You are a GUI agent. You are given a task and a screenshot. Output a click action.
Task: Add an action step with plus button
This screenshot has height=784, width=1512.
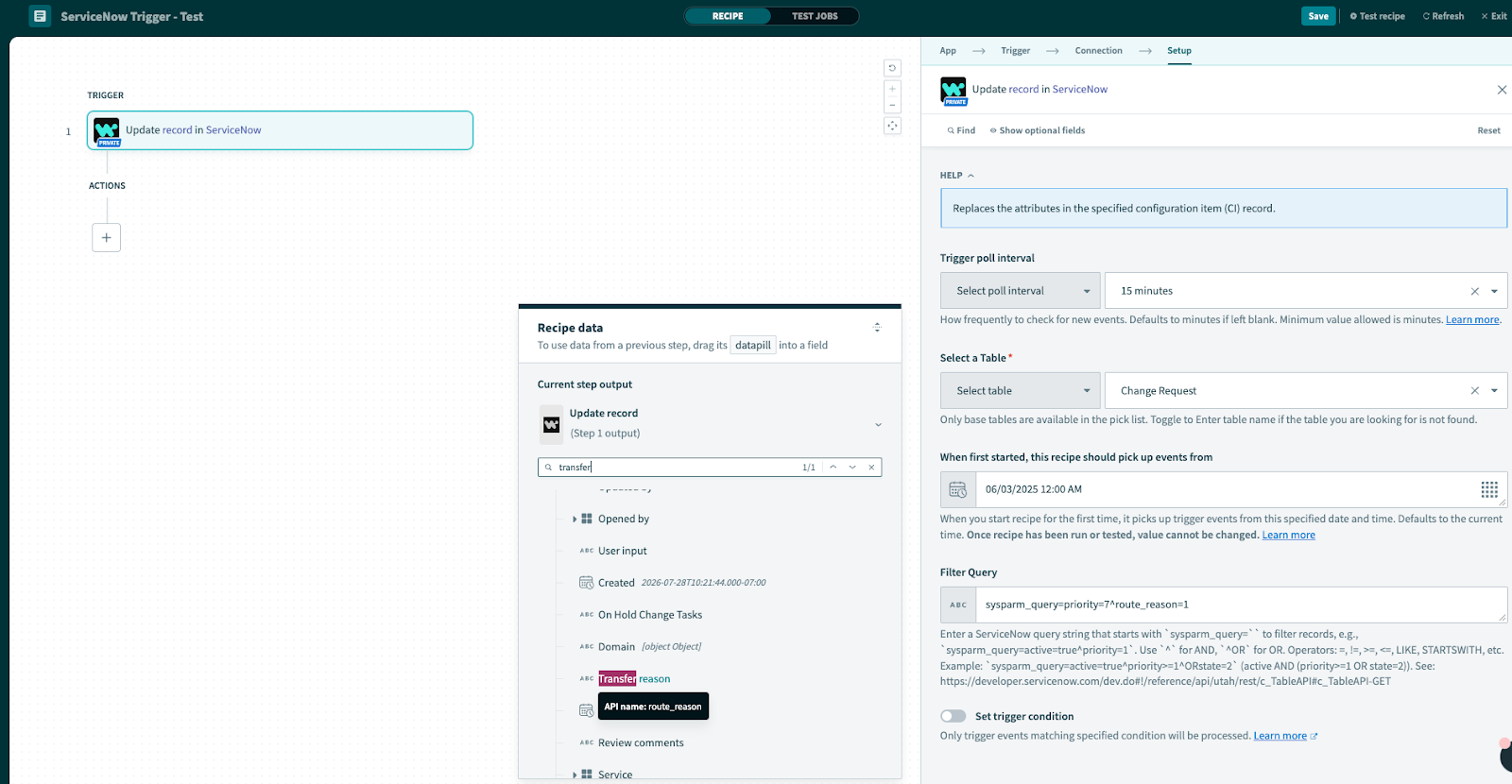click(x=107, y=237)
